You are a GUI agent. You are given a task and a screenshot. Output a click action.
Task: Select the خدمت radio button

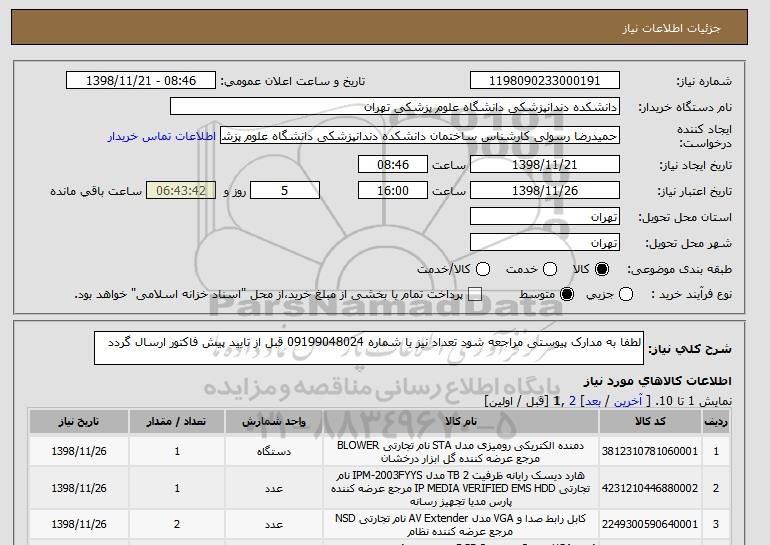click(x=550, y=269)
